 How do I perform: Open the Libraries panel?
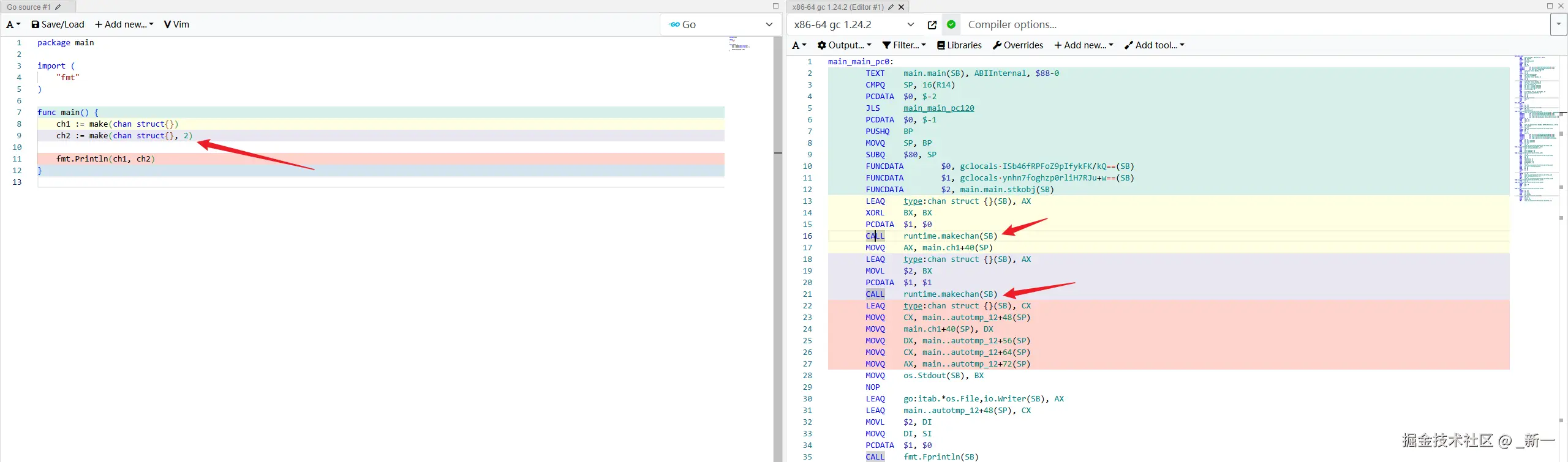pos(959,45)
